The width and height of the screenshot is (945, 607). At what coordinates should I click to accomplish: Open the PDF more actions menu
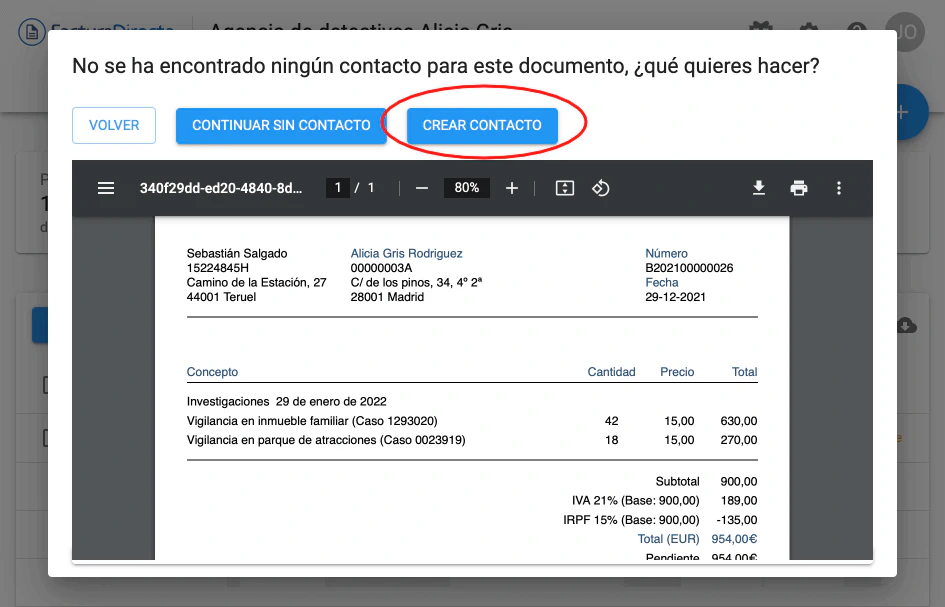[x=839, y=188]
